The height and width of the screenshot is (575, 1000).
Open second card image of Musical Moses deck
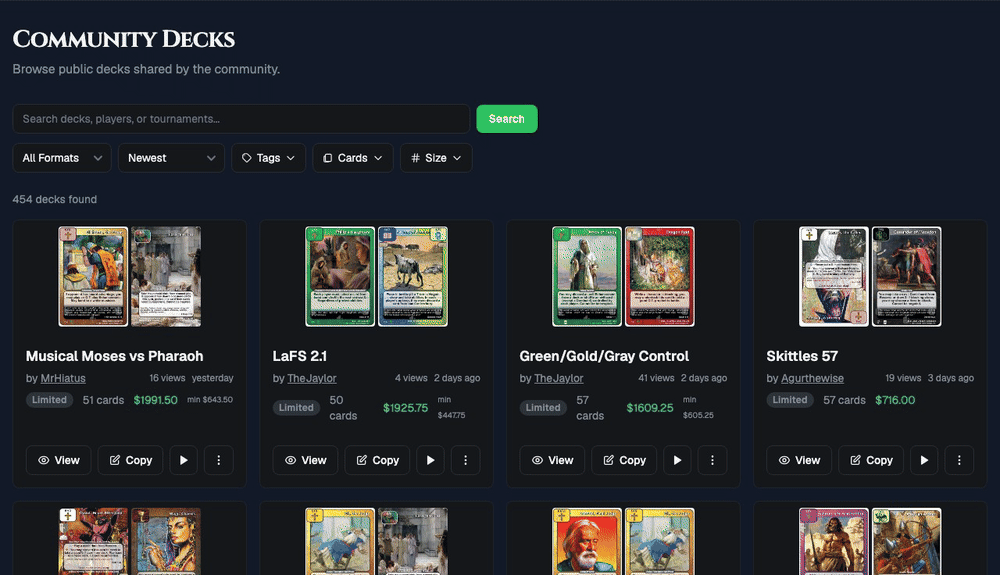pyautogui.click(x=166, y=277)
